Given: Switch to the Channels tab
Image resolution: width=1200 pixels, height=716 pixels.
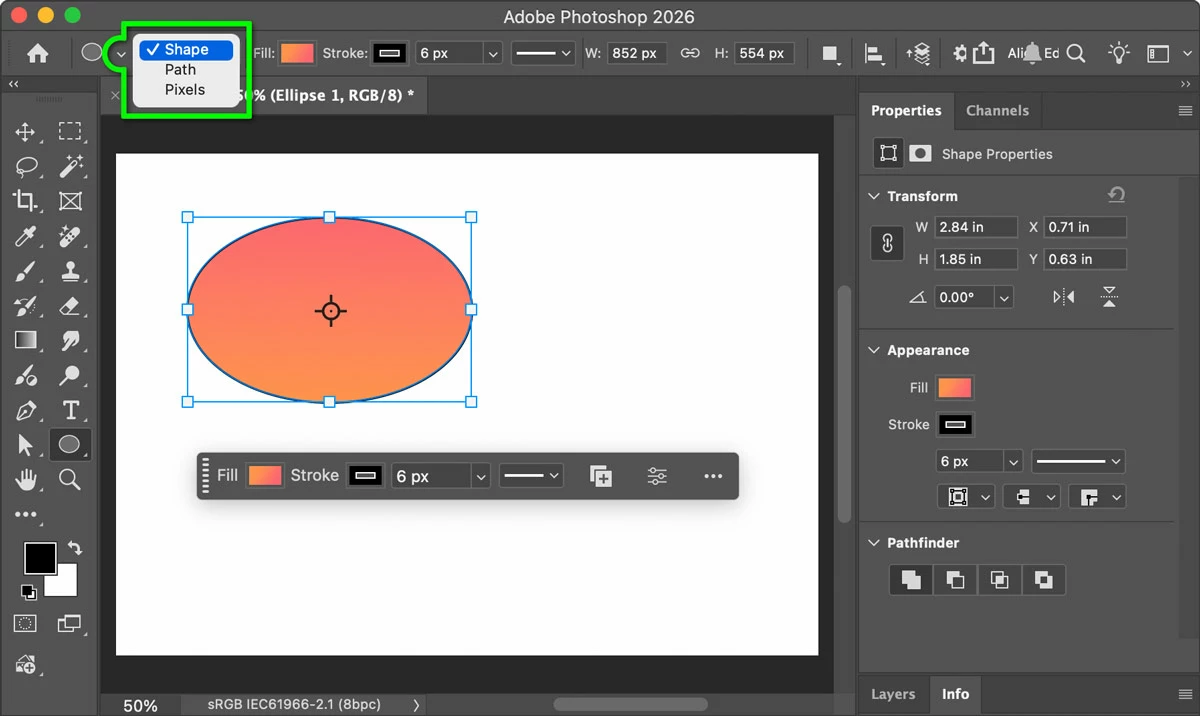Looking at the screenshot, I should pyautogui.click(x=997, y=110).
